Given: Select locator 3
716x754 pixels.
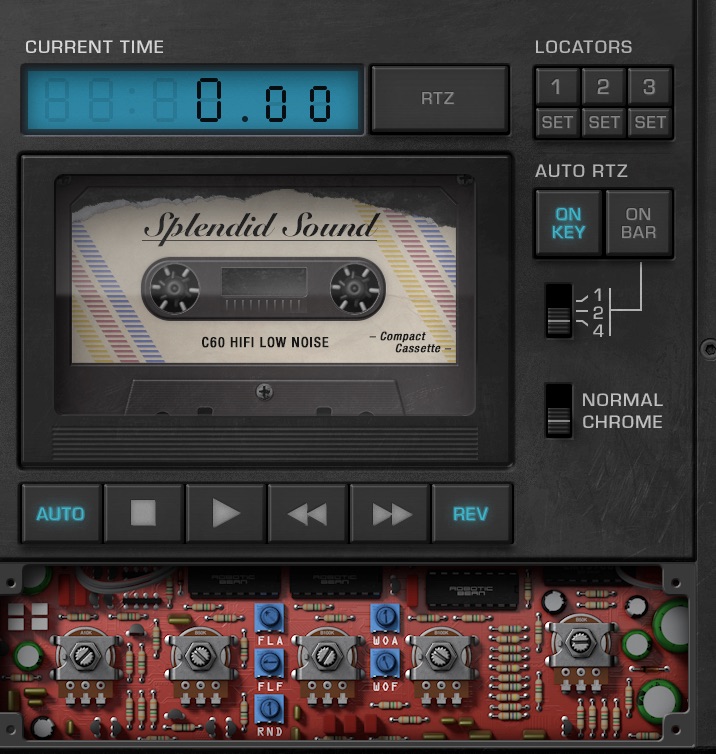Looking at the screenshot, I should click(x=649, y=88).
